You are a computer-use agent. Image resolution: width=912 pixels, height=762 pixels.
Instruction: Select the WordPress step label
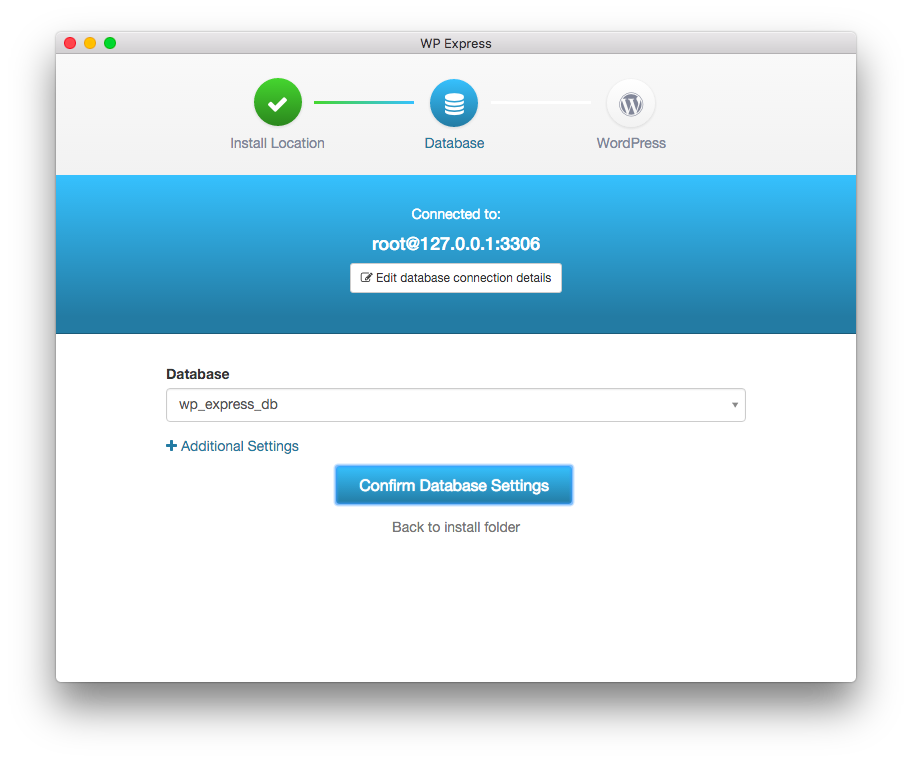(x=630, y=143)
